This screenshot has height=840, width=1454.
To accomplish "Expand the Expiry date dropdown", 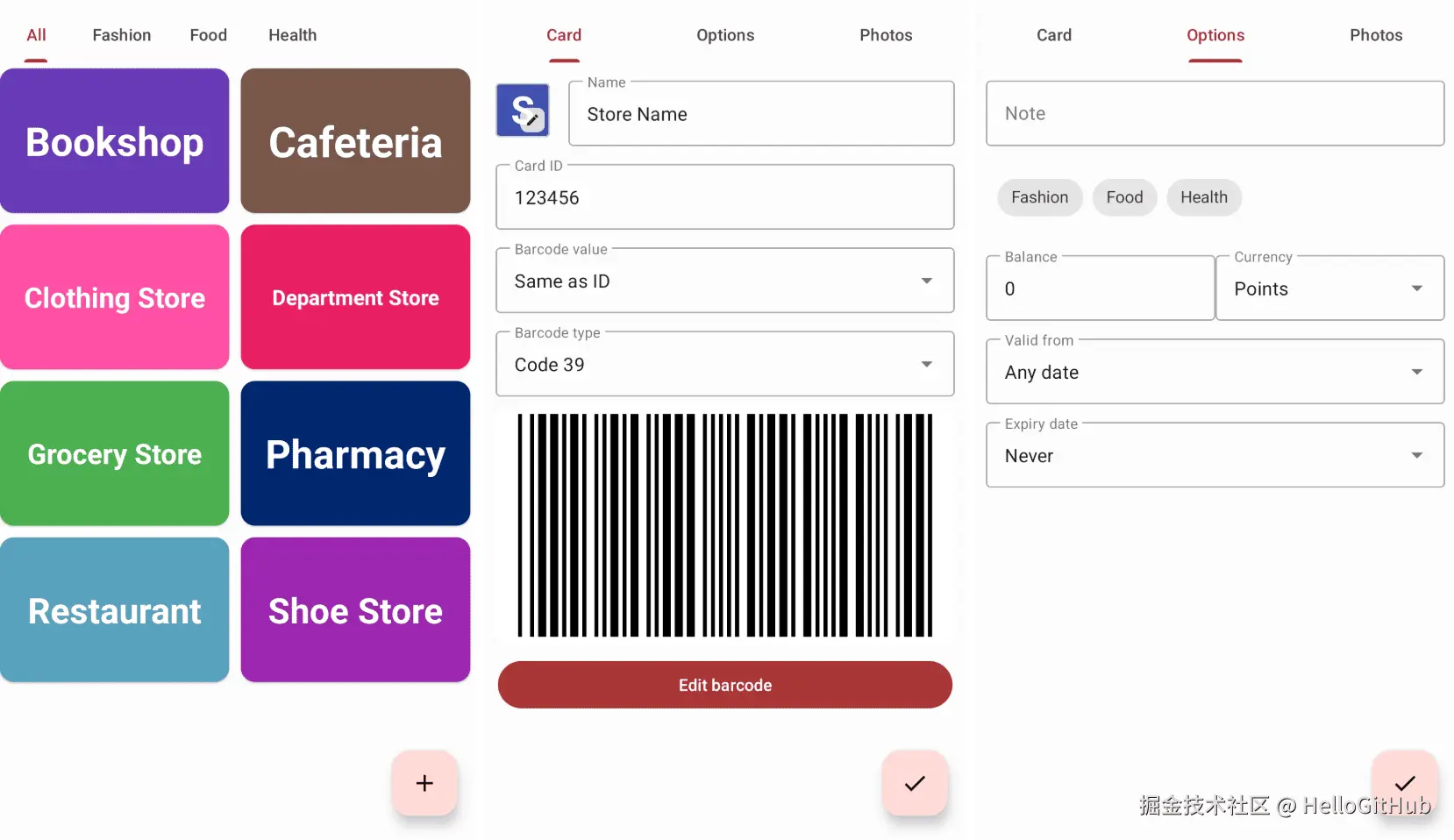I will (x=1215, y=455).
